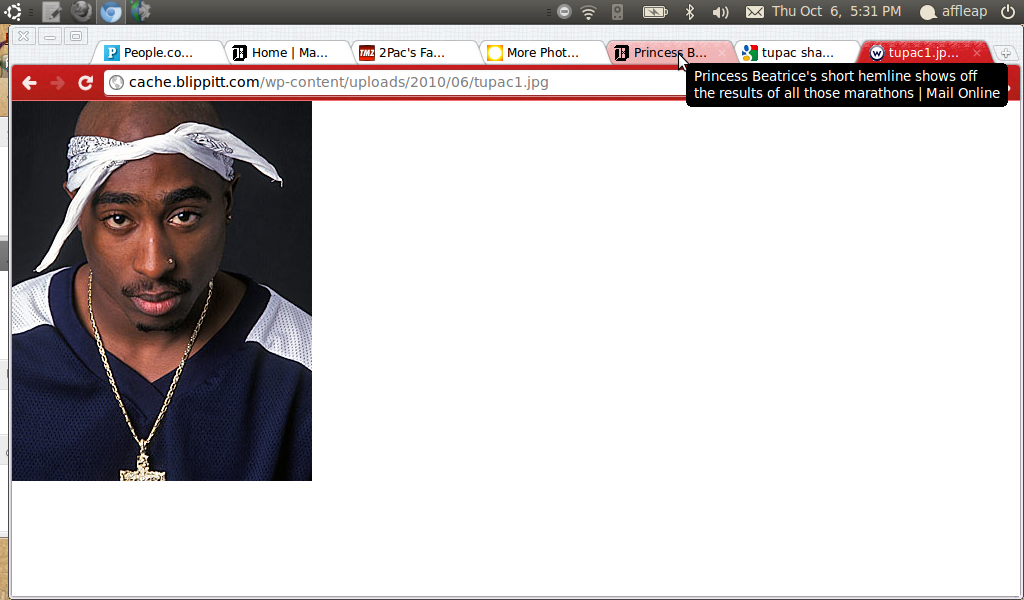Minimize the browser window
This screenshot has height=600, width=1024.
coord(50,36)
